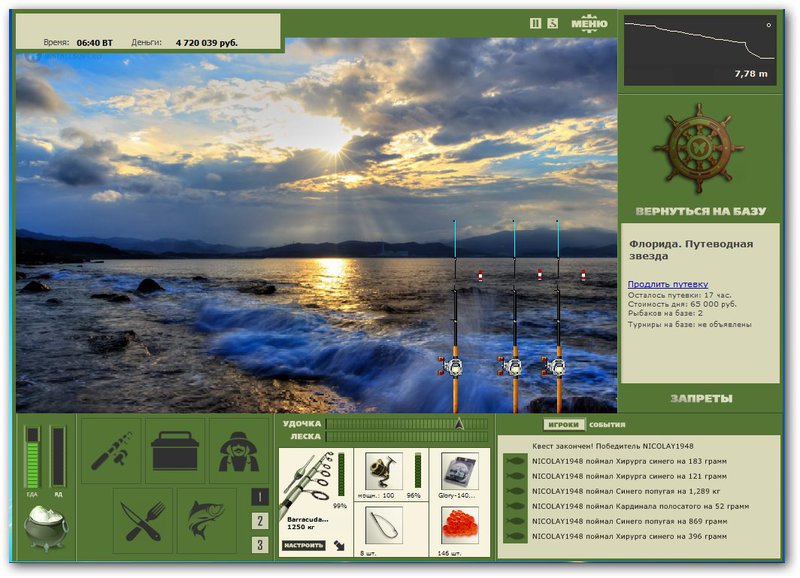Switch to the СОБЫТИЯ tab
The height and width of the screenshot is (578, 800).
[x=607, y=424]
